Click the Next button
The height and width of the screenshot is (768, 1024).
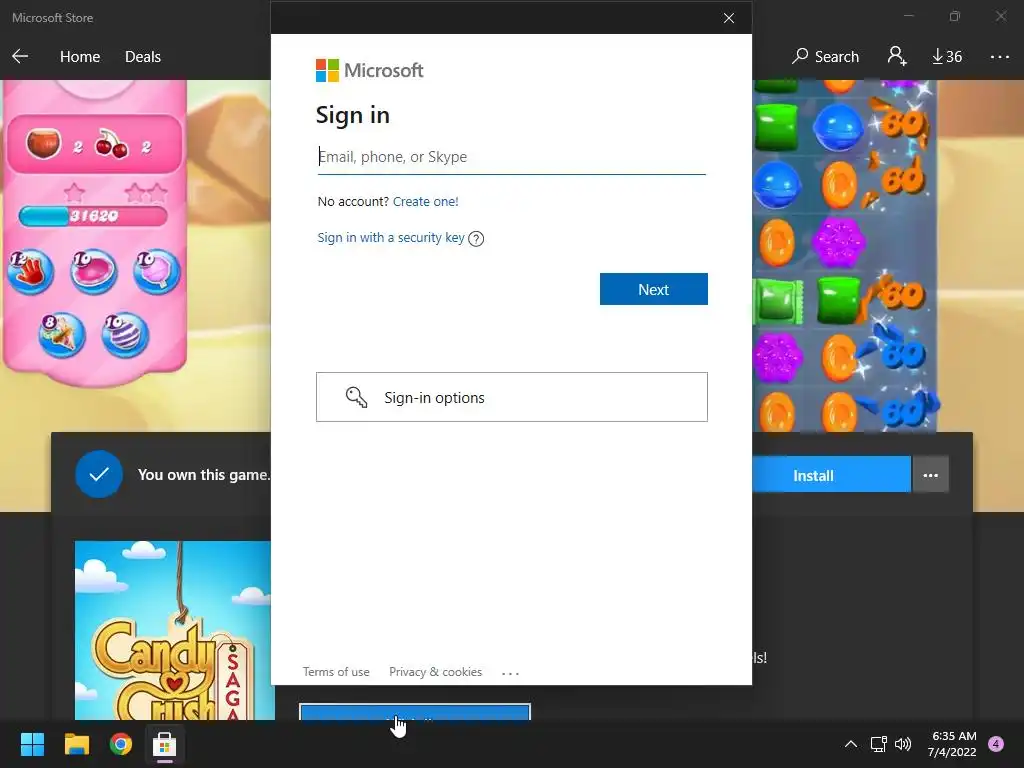654,289
